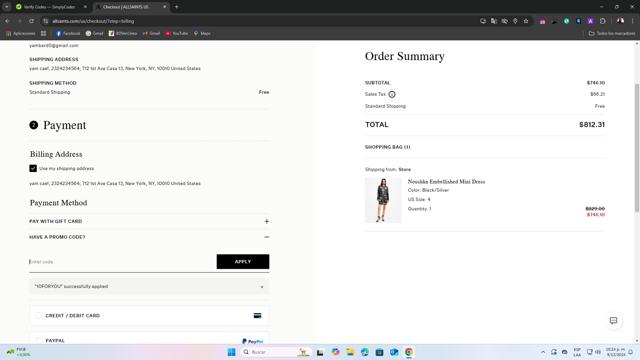
Task: Show Sales Tax info tooltip
Action: click(x=392, y=94)
